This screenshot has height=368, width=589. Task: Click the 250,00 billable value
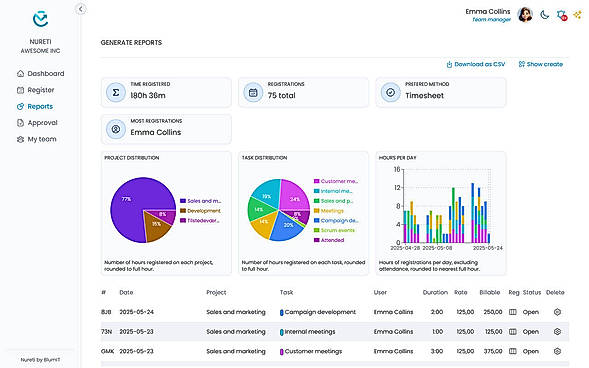[493, 312]
